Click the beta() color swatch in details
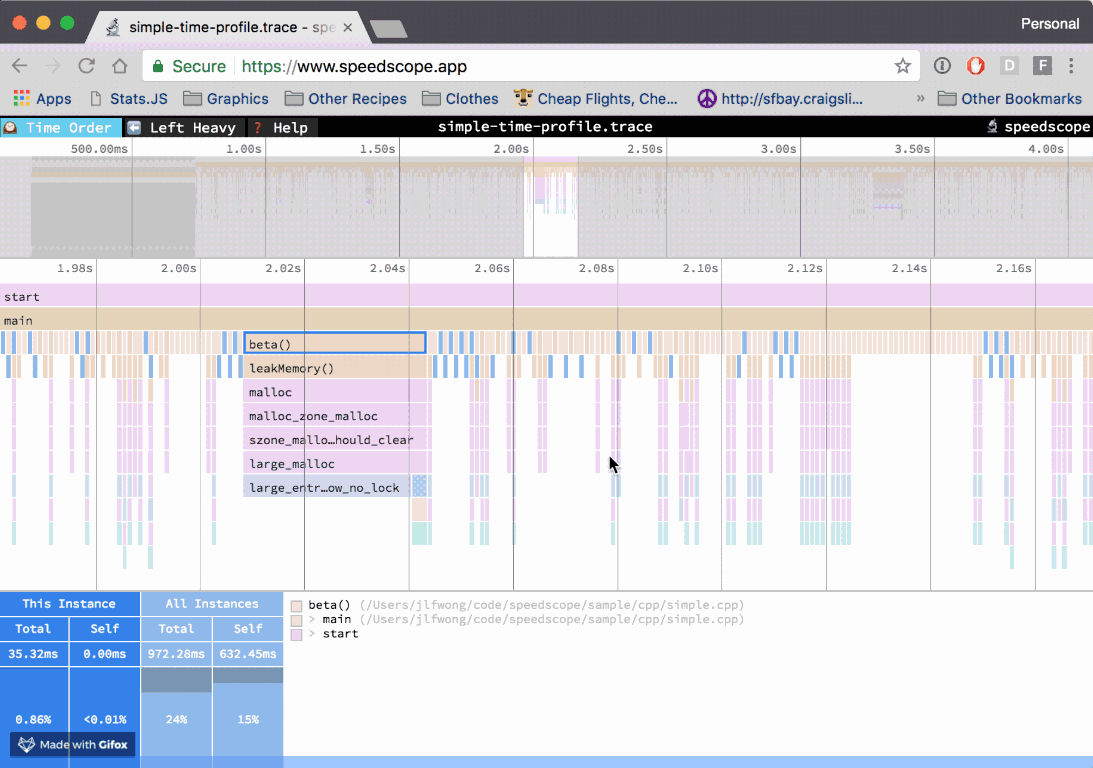This screenshot has height=768, width=1093. pos(296,606)
